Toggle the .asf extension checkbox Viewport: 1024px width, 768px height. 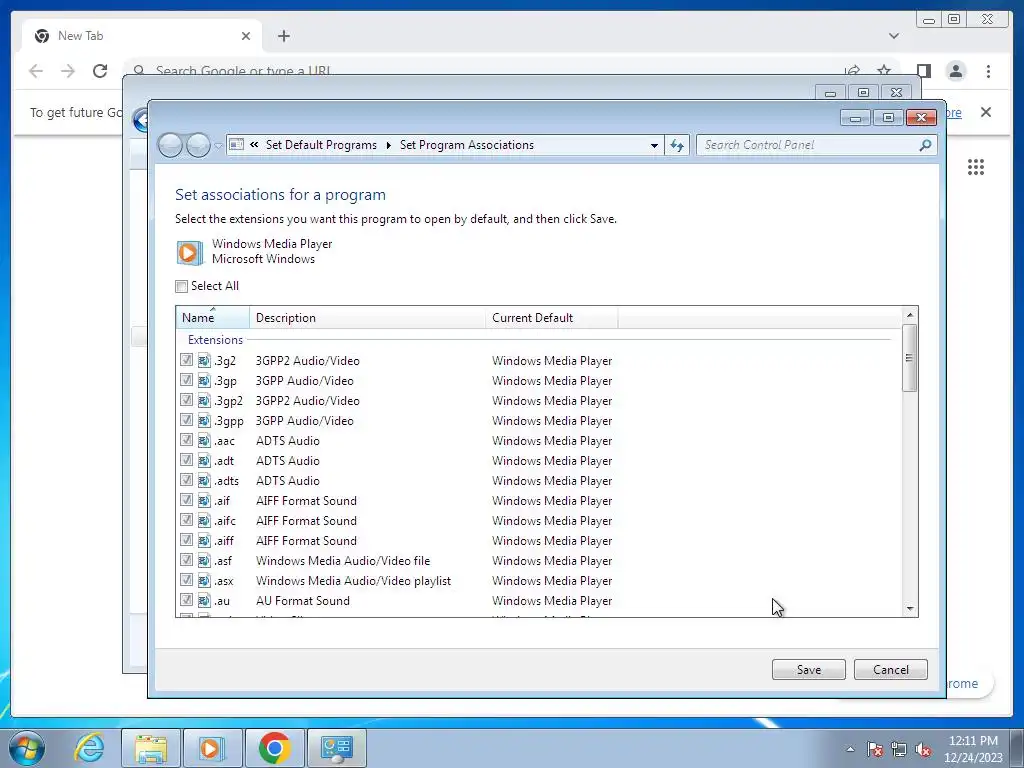point(186,560)
